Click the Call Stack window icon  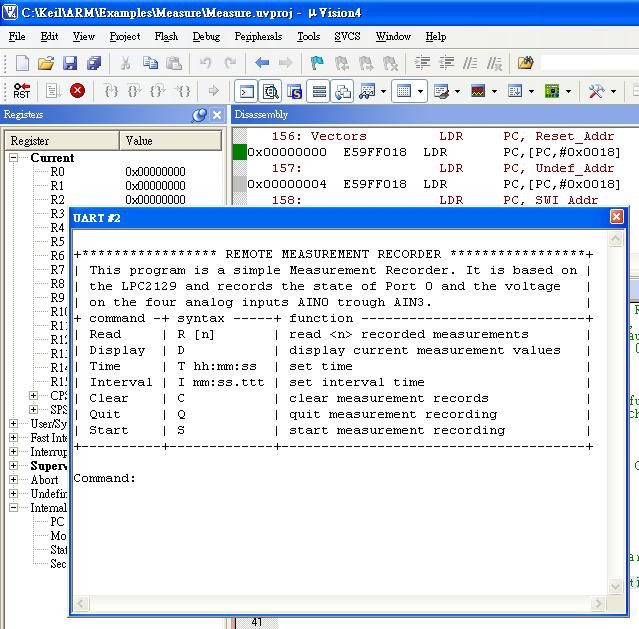coord(343,91)
